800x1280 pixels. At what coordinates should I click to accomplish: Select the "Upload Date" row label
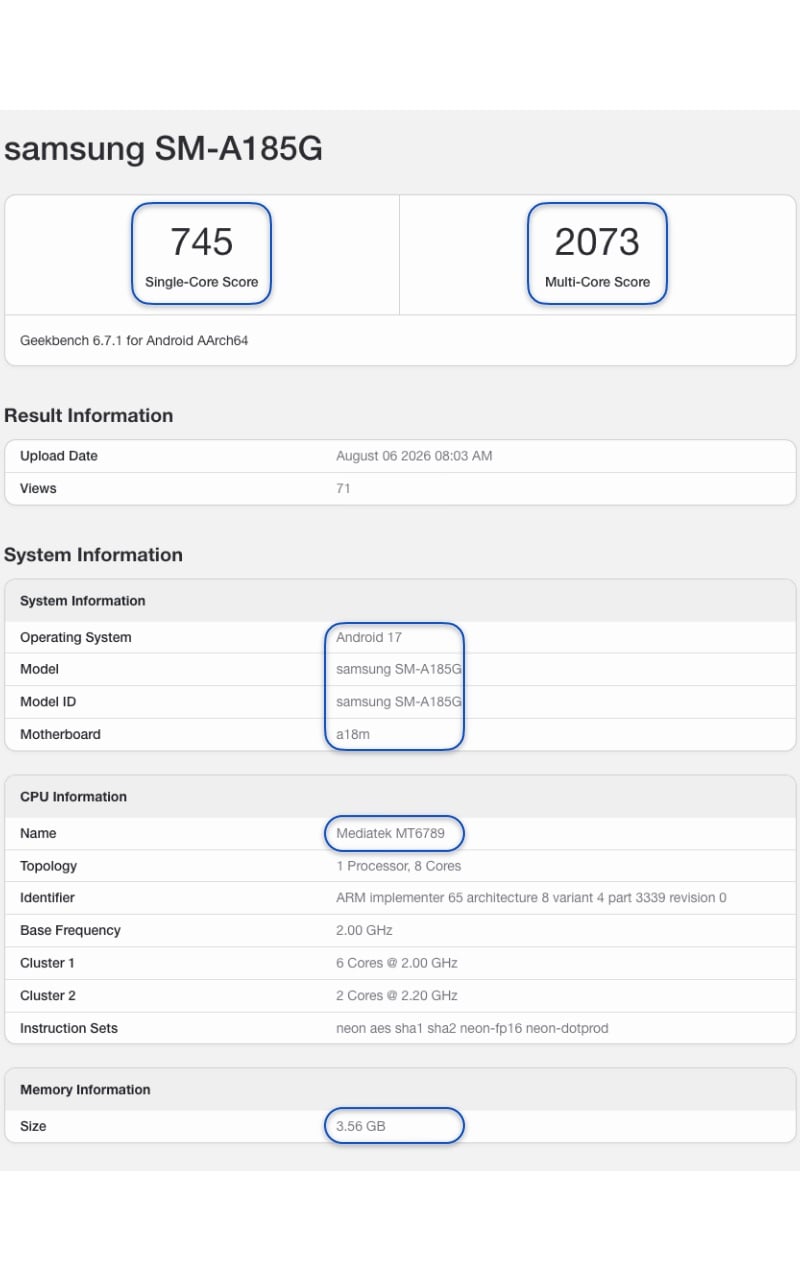tap(59, 456)
